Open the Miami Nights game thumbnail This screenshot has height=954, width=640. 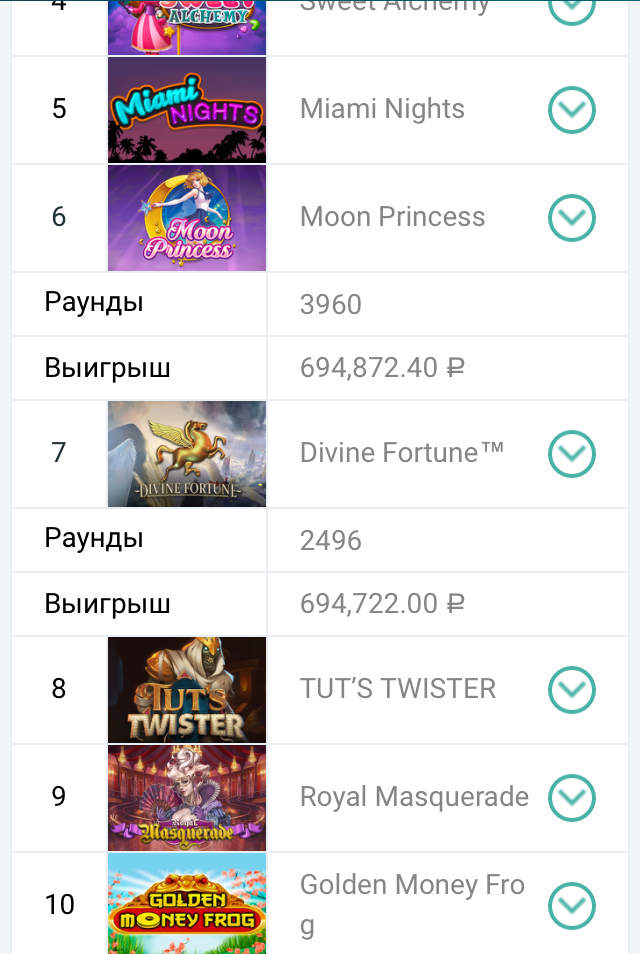click(x=187, y=110)
